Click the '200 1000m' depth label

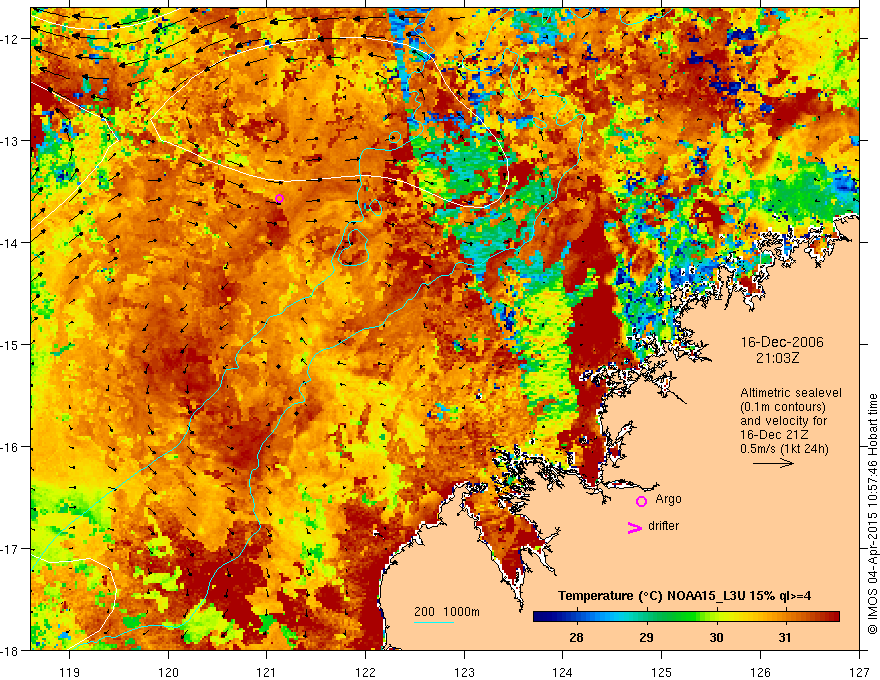click(447, 612)
